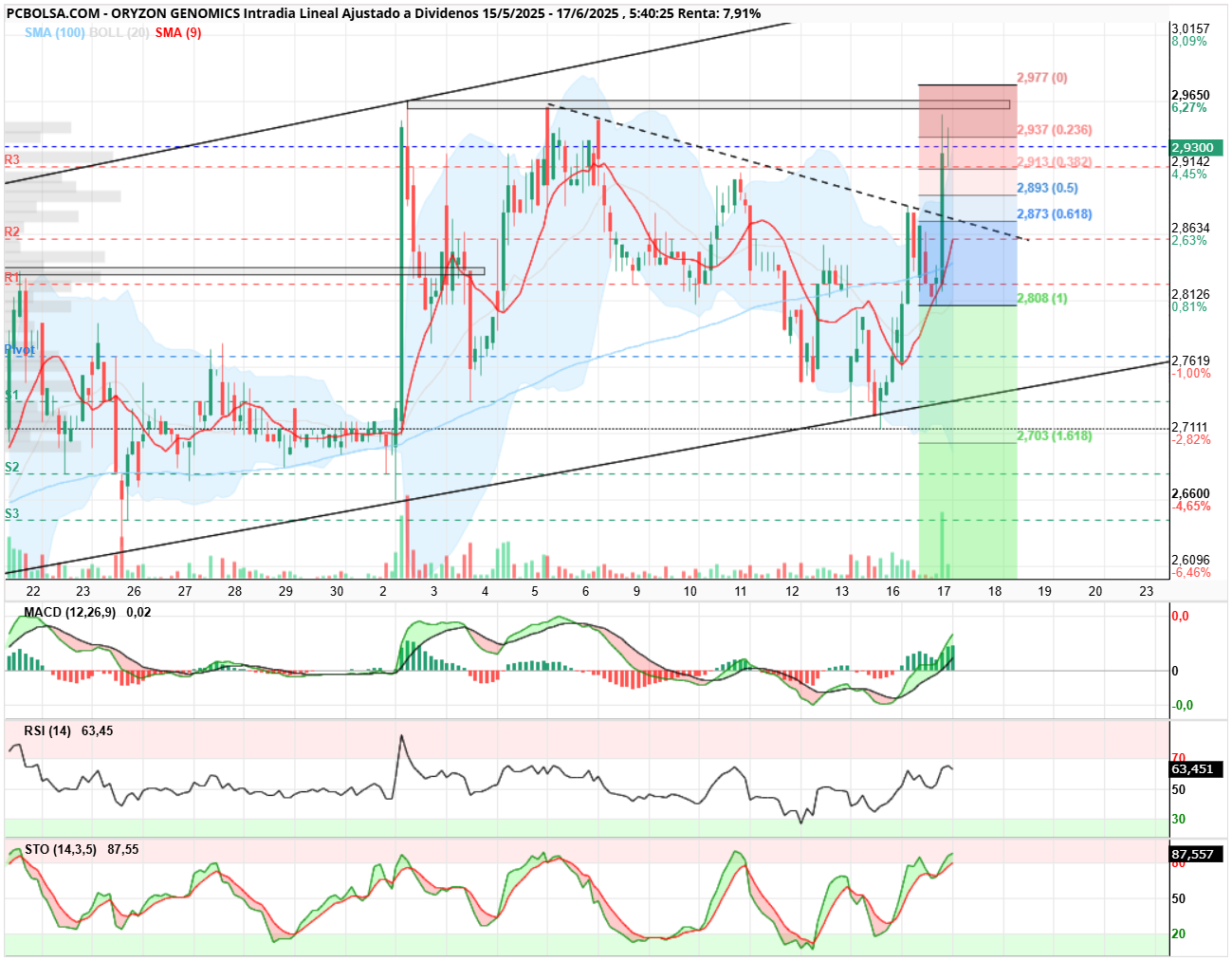Click the STO (14,3,5) panel label
Viewport: 1232px width, 961px height.
(61, 849)
